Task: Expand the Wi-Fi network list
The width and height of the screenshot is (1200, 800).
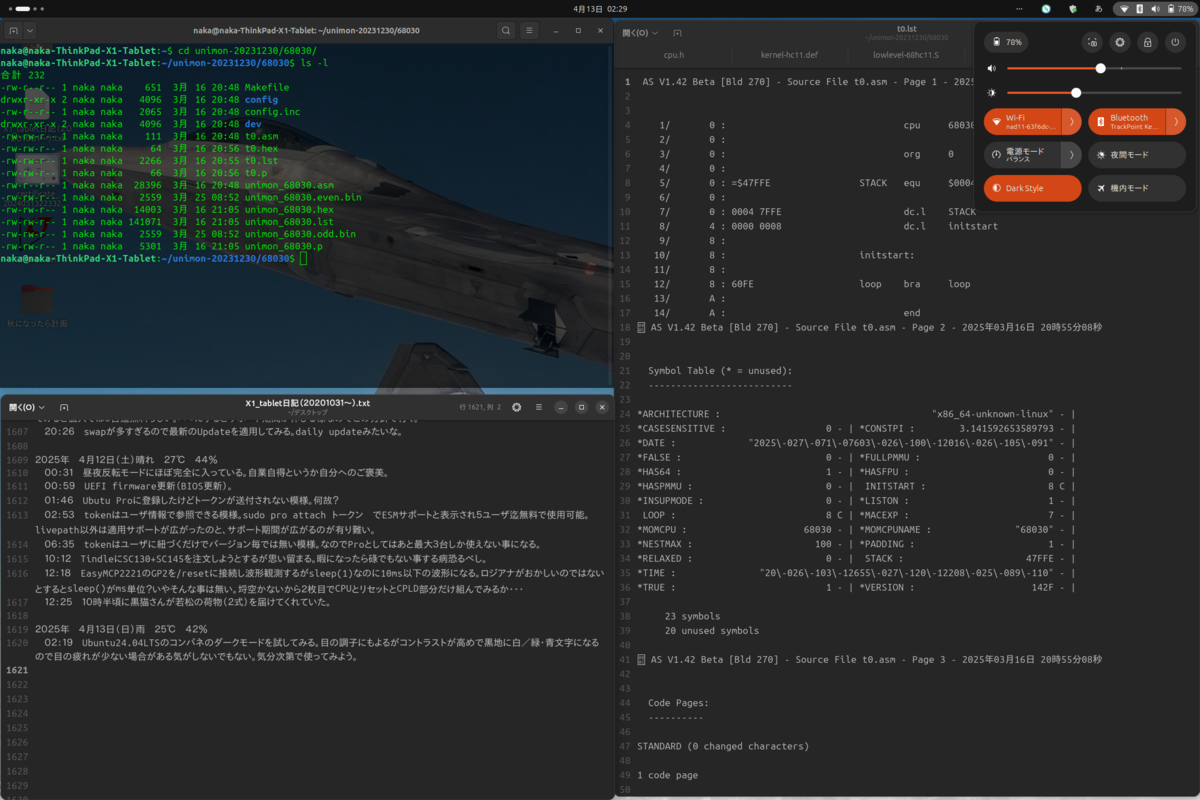Action: (x=1072, y=122)
